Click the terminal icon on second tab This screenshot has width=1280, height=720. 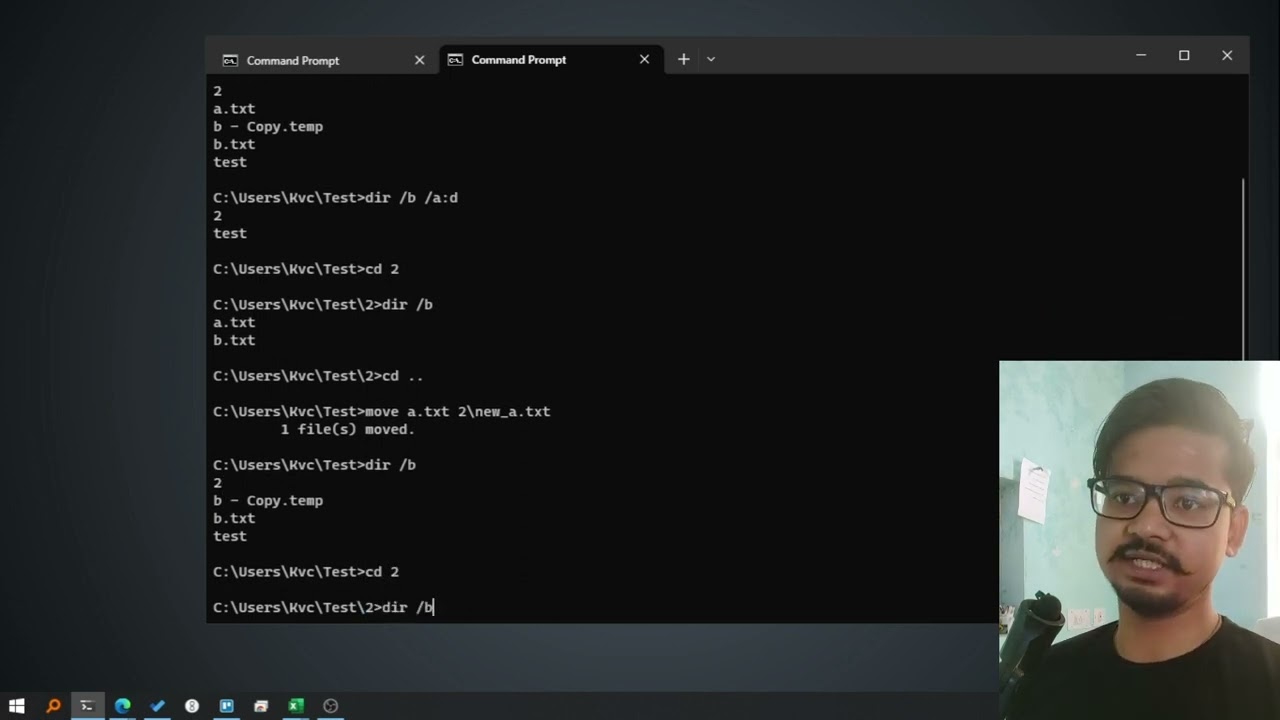click(x=455, y=60)
